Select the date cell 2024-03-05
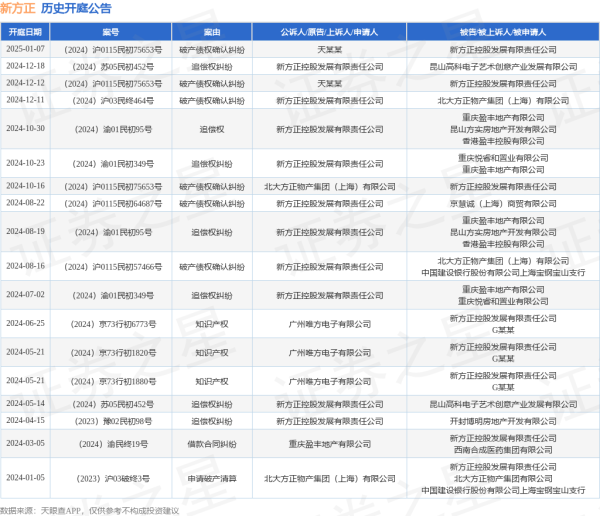This screenshot has width=600, height=516. coord(25,443)
